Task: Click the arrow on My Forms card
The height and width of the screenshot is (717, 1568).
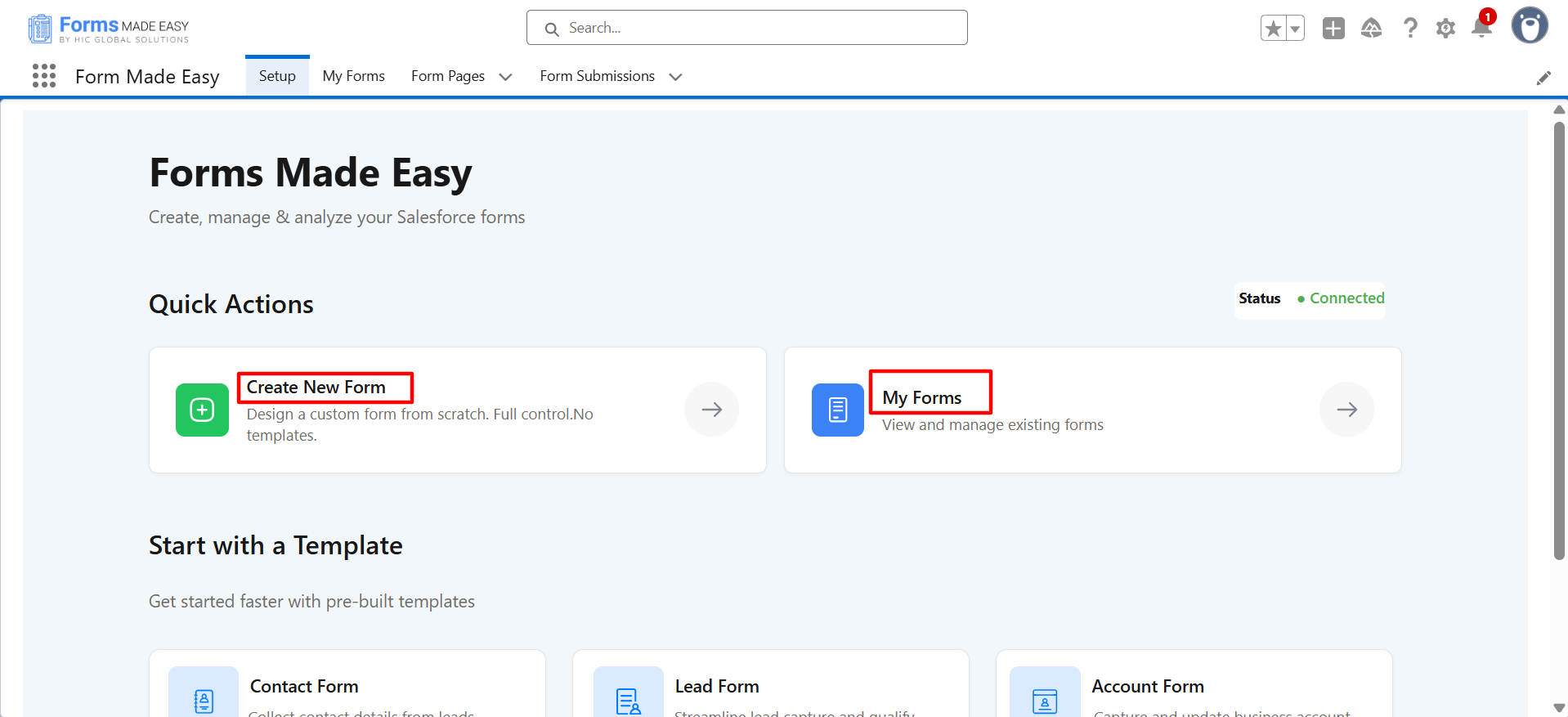Action: (x=1347, y=410)
